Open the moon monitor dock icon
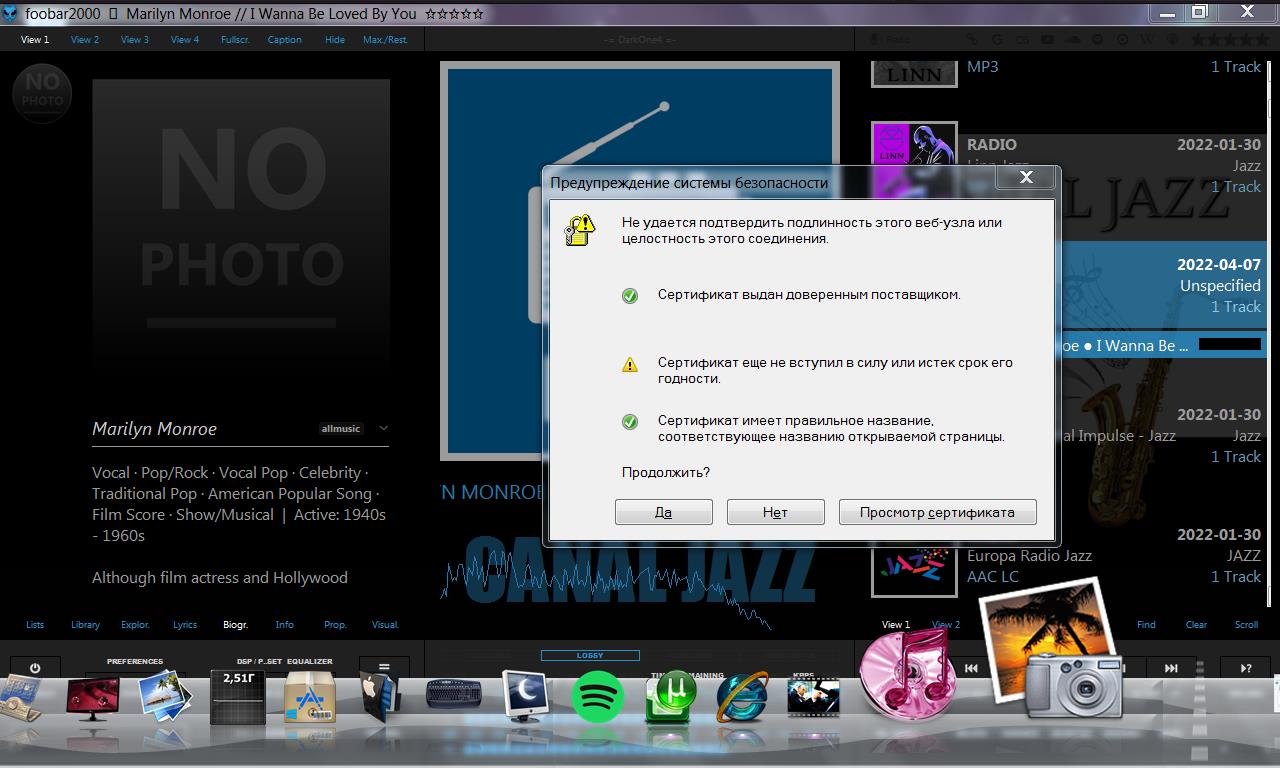 526,696
